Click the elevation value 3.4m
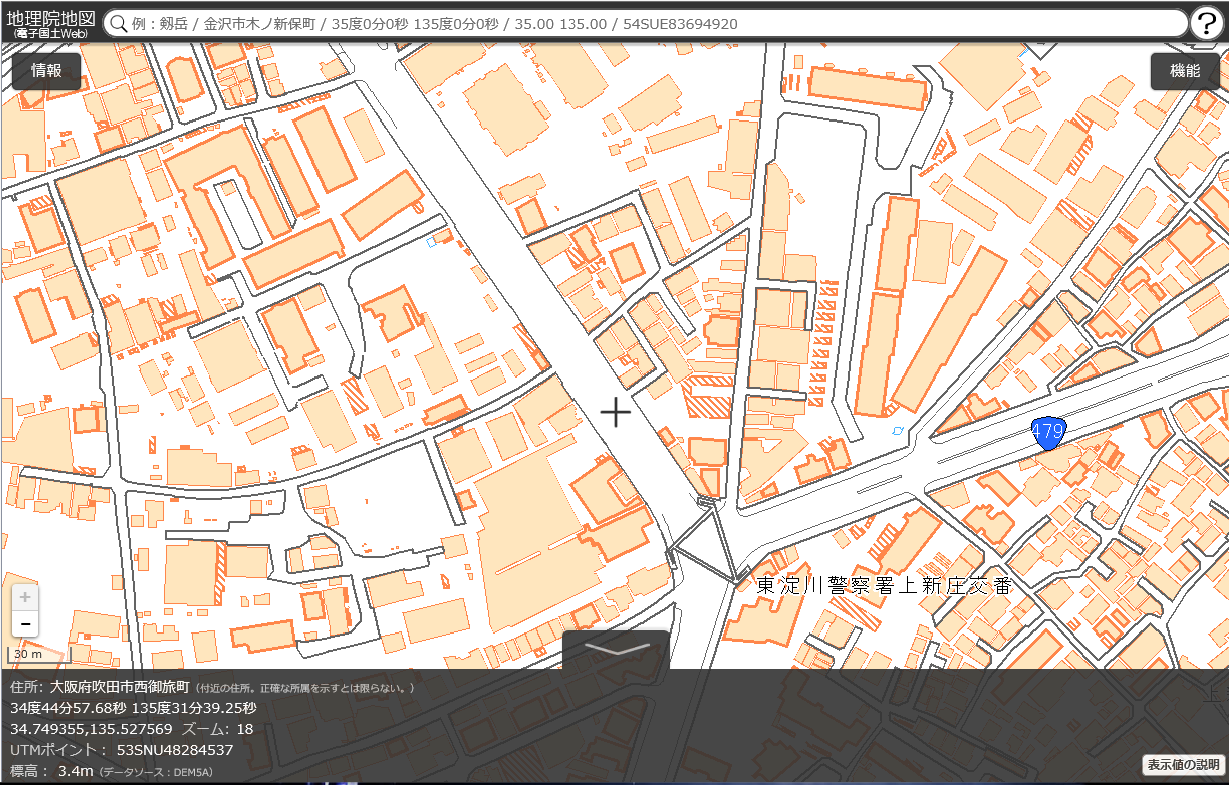The width and height of the screenshot is (1229, 785). (x=75, y=771)
